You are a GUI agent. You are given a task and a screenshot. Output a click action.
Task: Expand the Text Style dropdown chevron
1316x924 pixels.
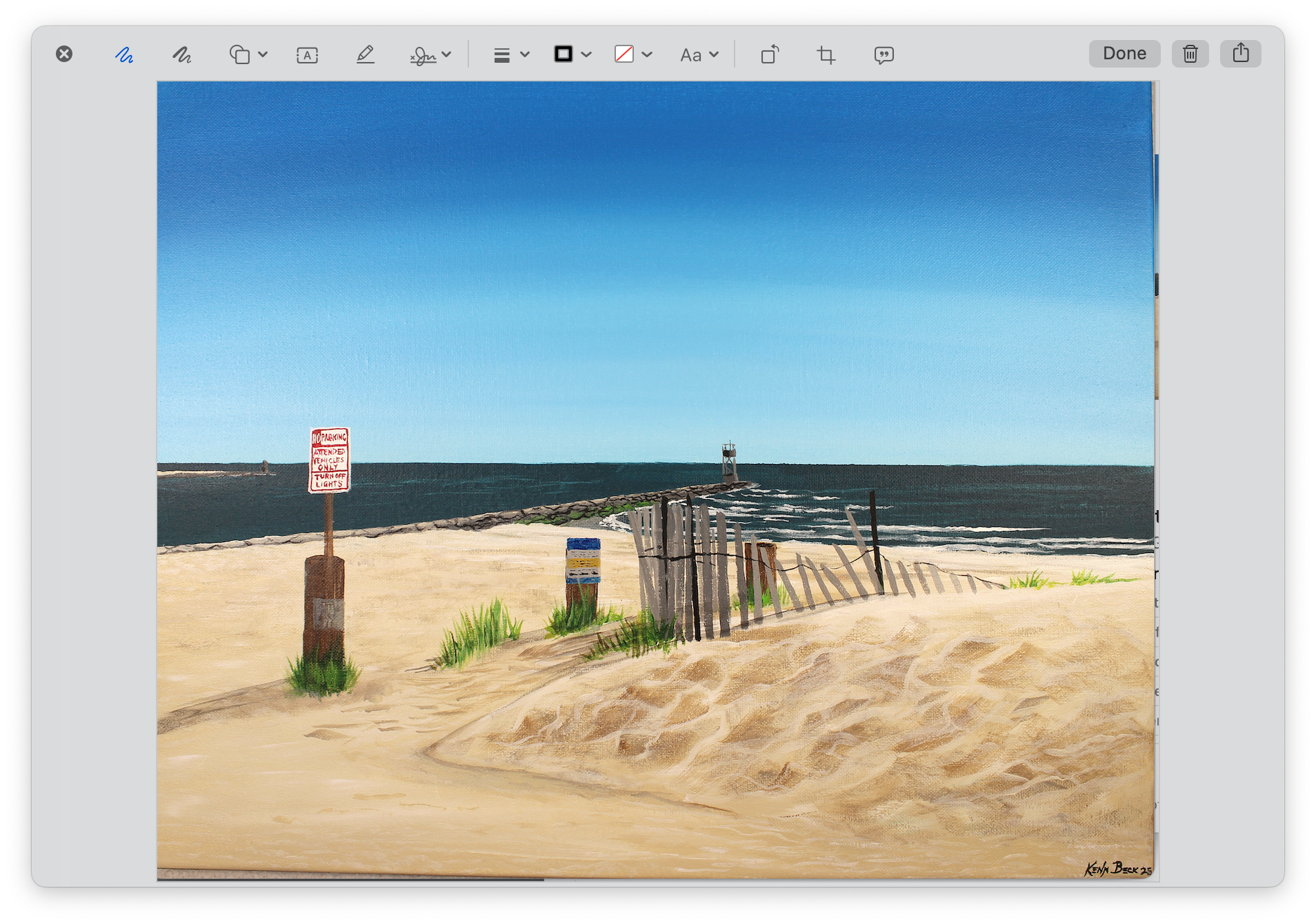click(x=714, y=54)
